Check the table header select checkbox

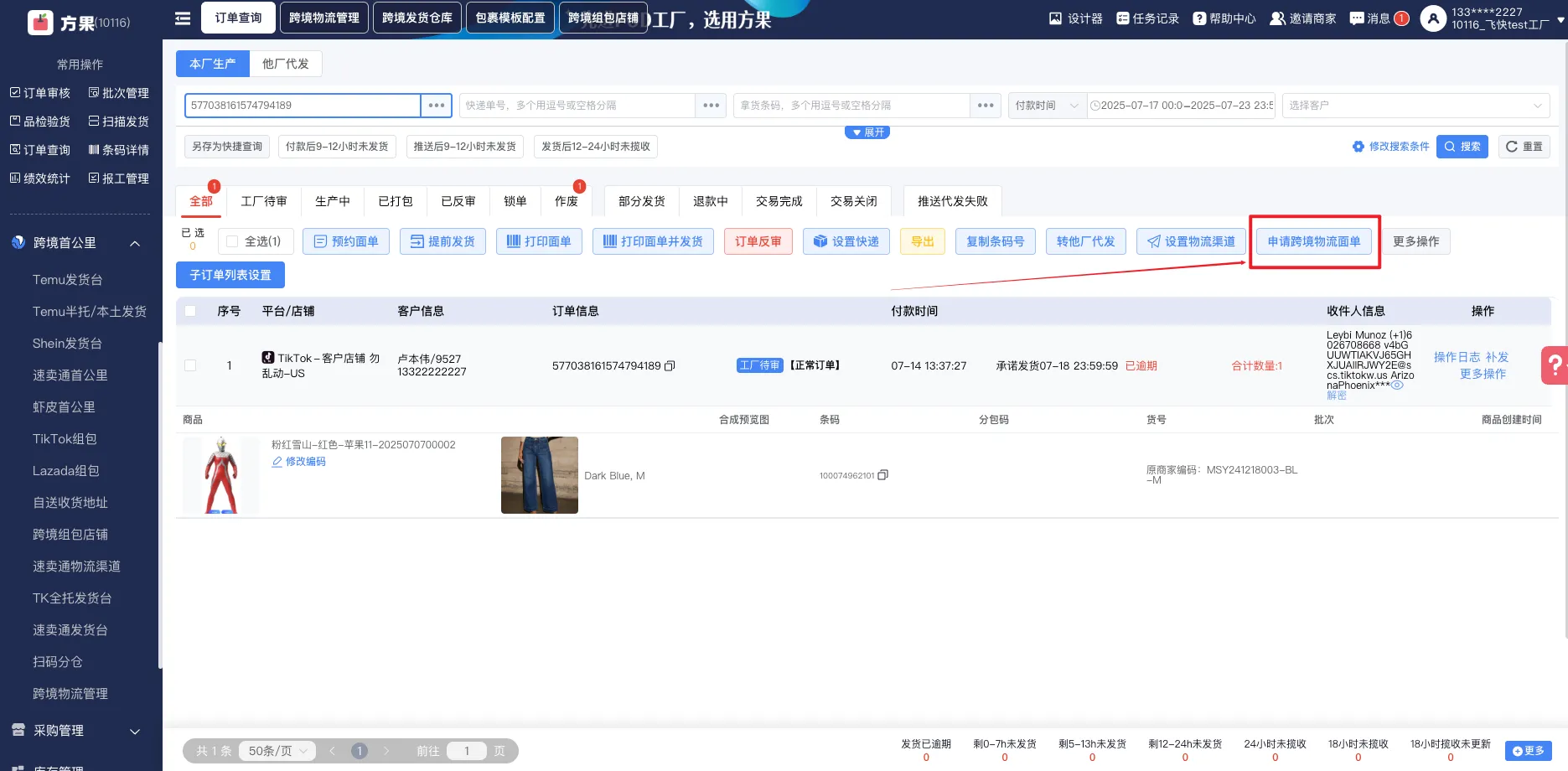click(x=190, y=311)
